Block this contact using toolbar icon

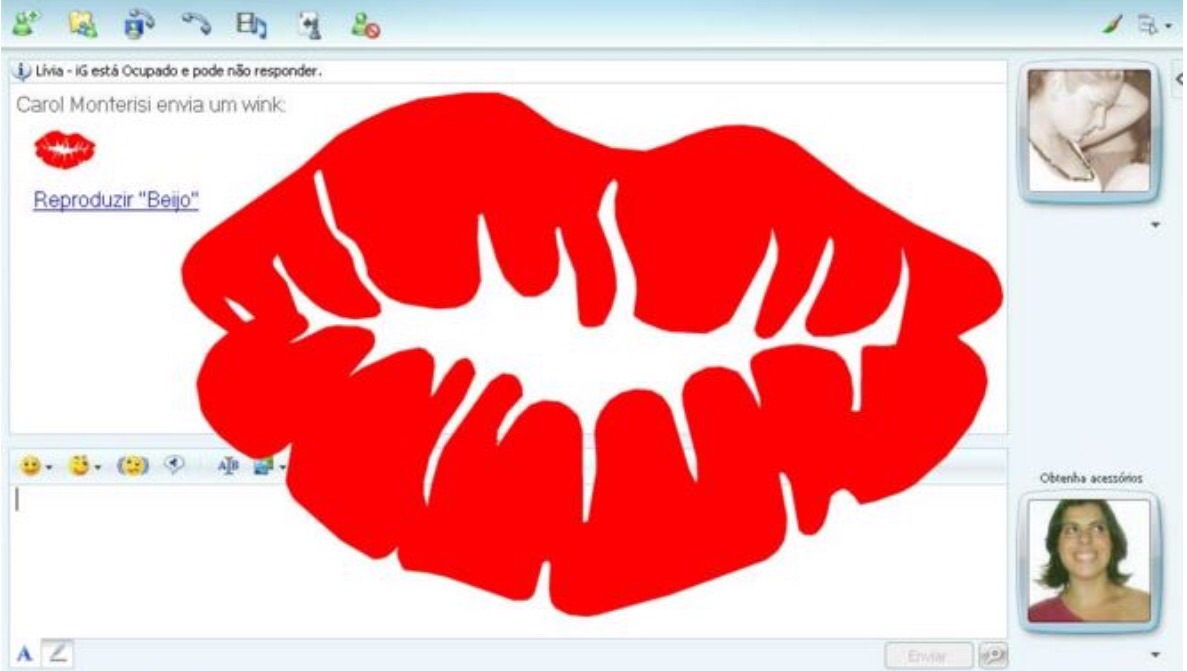click(x=361, y=22)
